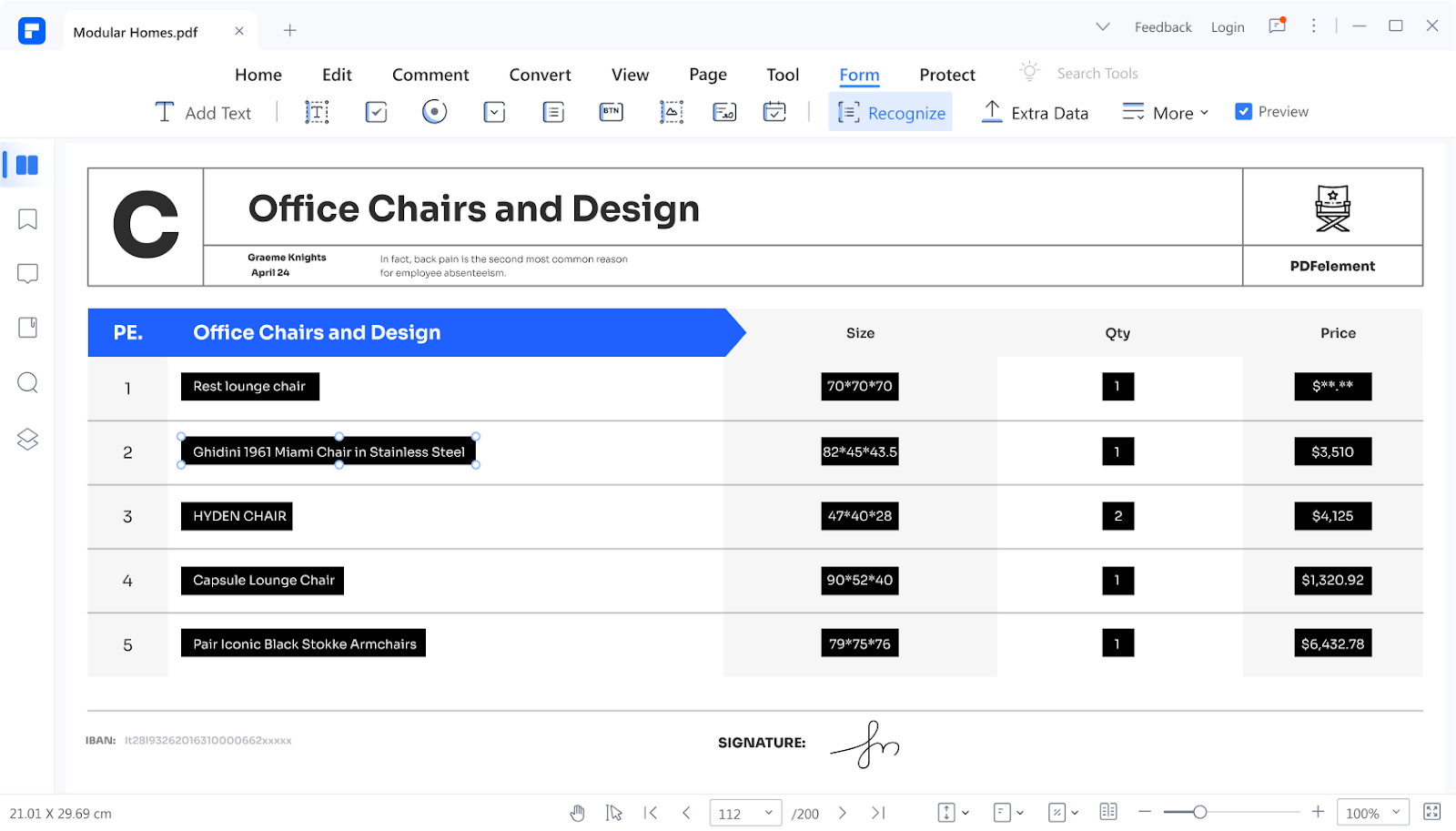This screenshot has height=831, width=1456.
Task: Switch to the Protect tab
Action: coord(946,75)
